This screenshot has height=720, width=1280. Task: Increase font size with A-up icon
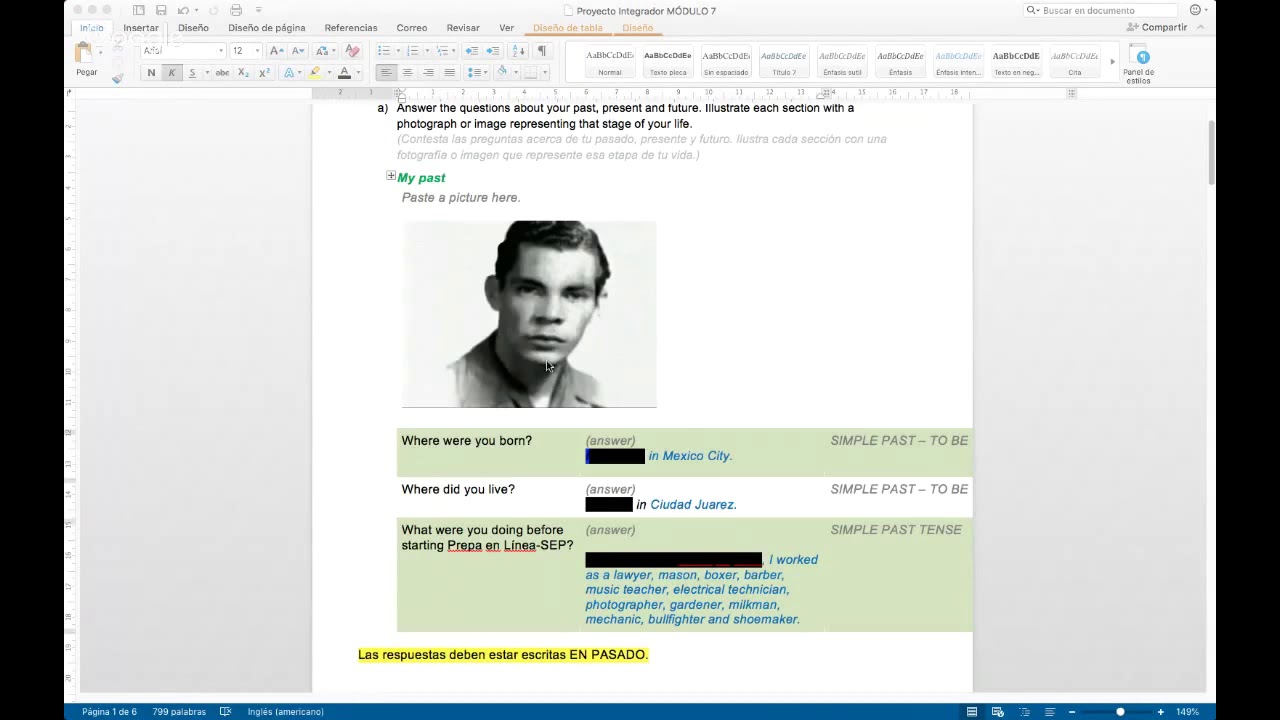pos(277,50)
